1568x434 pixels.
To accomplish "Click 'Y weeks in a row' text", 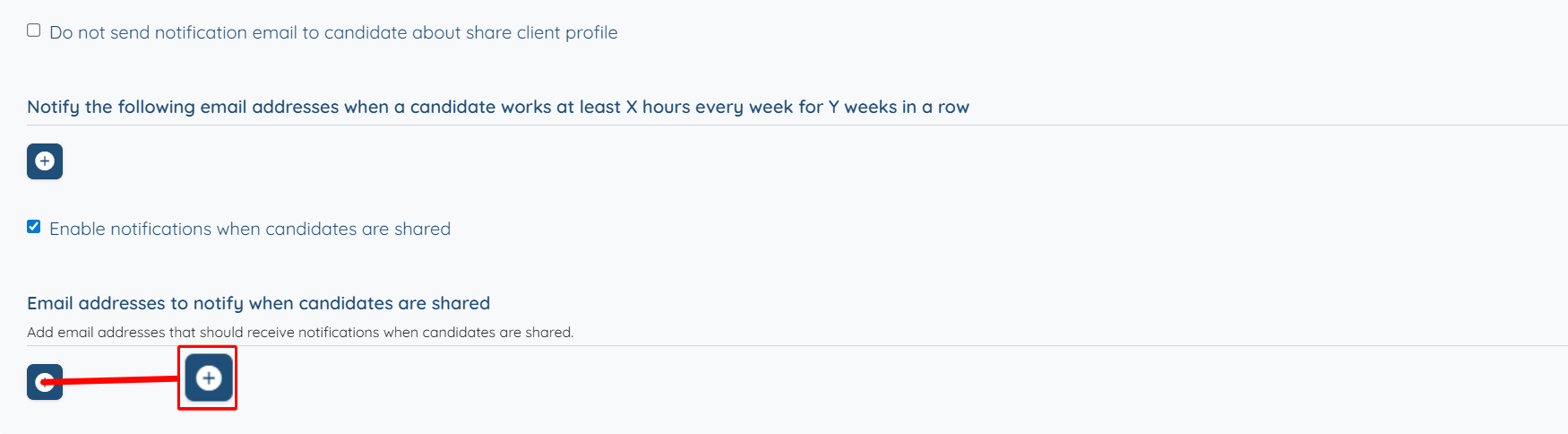I will tap(898, 108).
